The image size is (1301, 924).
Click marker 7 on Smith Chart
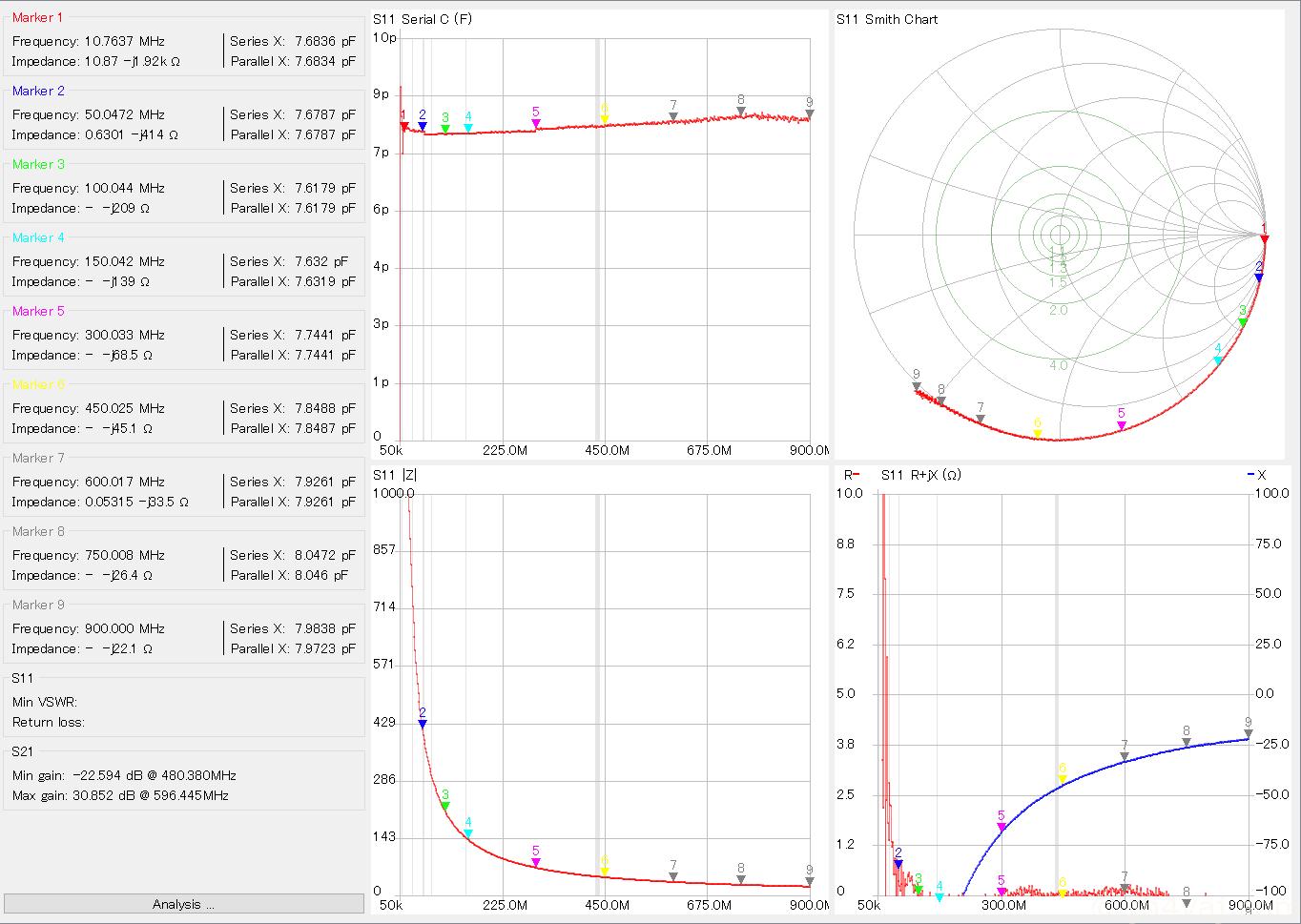(x=981, y=419)
